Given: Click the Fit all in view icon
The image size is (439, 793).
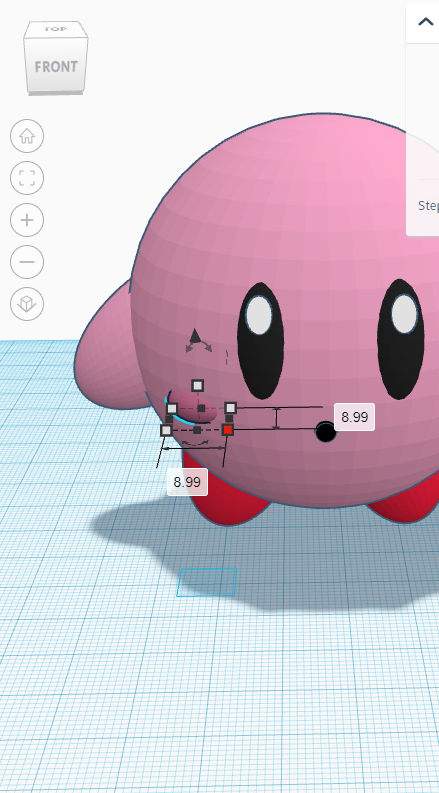Looking at the screenshot, I should click(27, 178).
